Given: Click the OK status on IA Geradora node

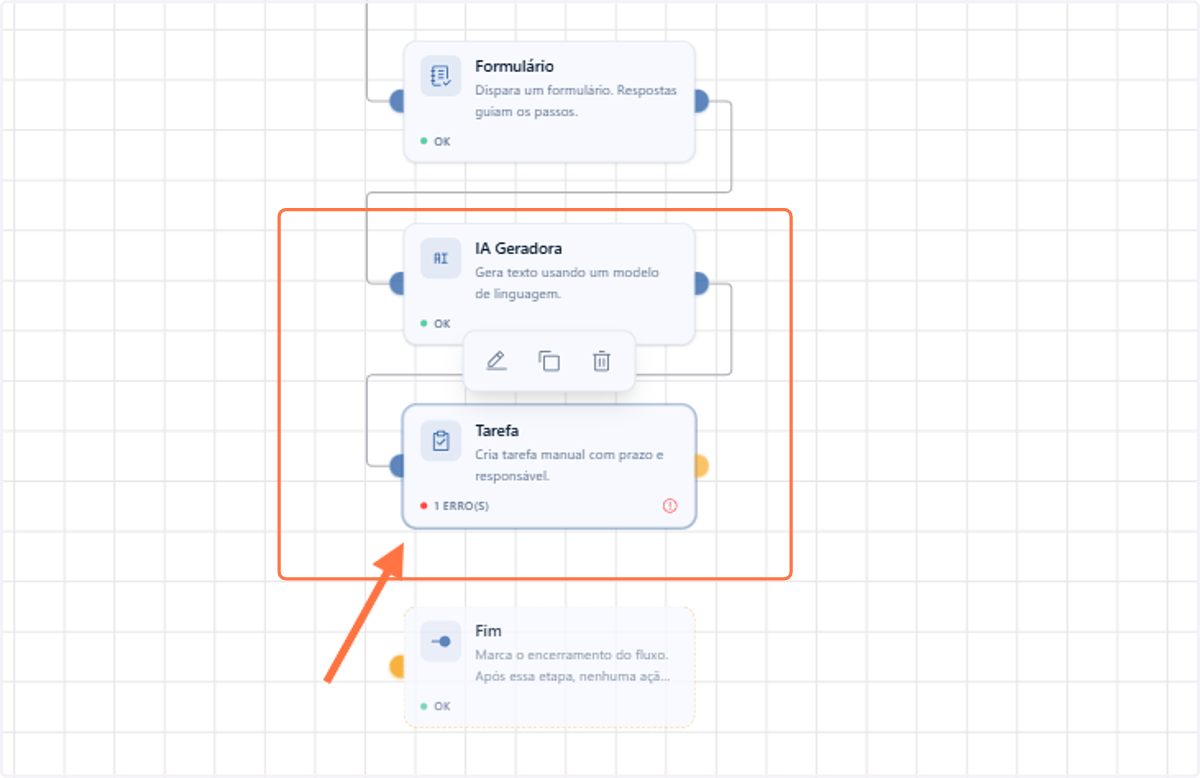Looking at the screenshot, I should 435,324.
